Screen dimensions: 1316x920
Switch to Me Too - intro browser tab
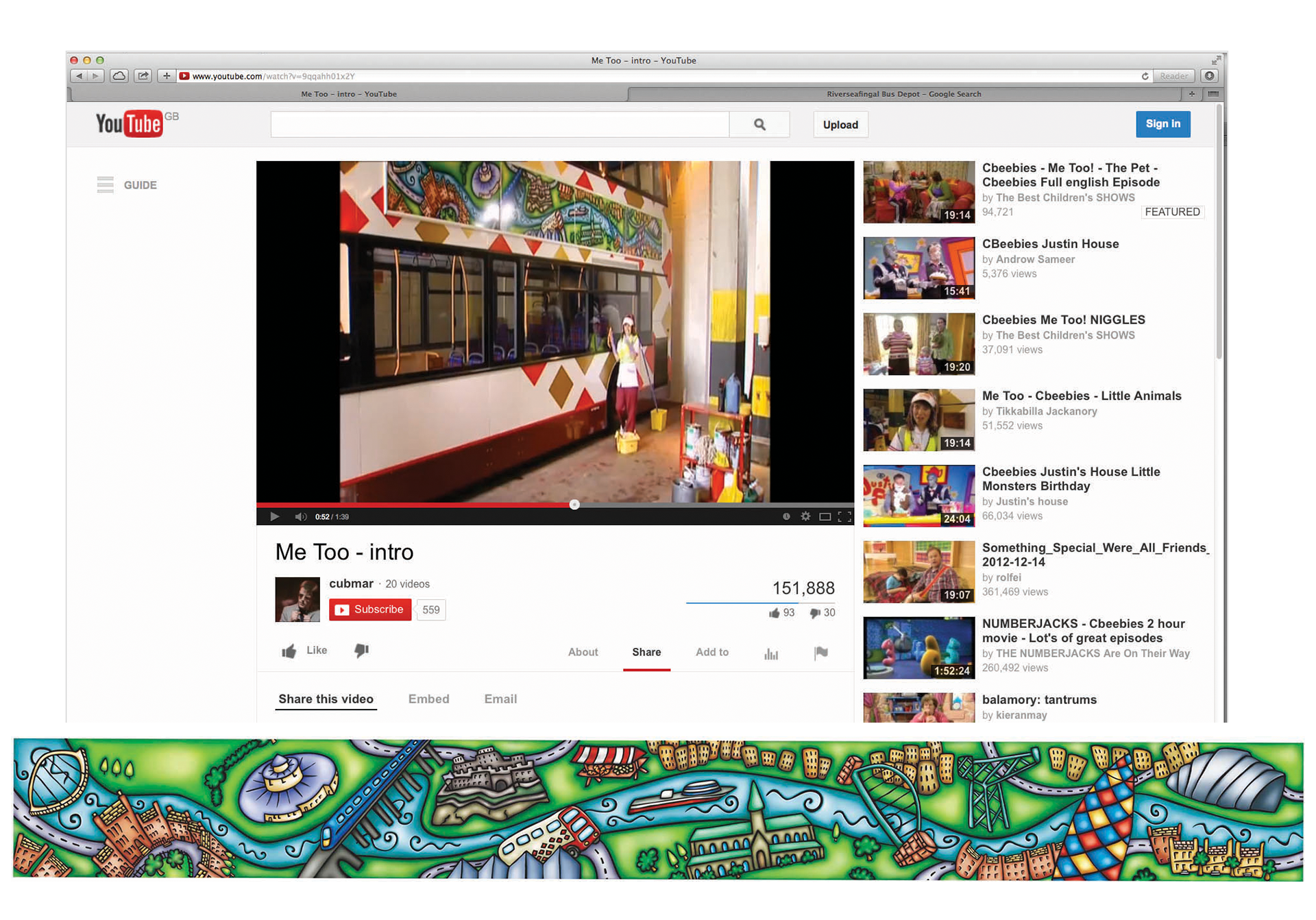[349, 95]
